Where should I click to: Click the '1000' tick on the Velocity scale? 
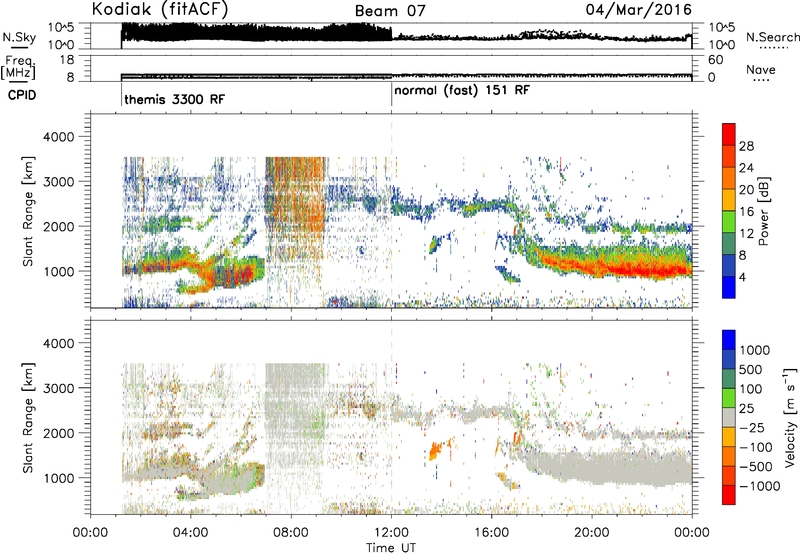point(754,350)
